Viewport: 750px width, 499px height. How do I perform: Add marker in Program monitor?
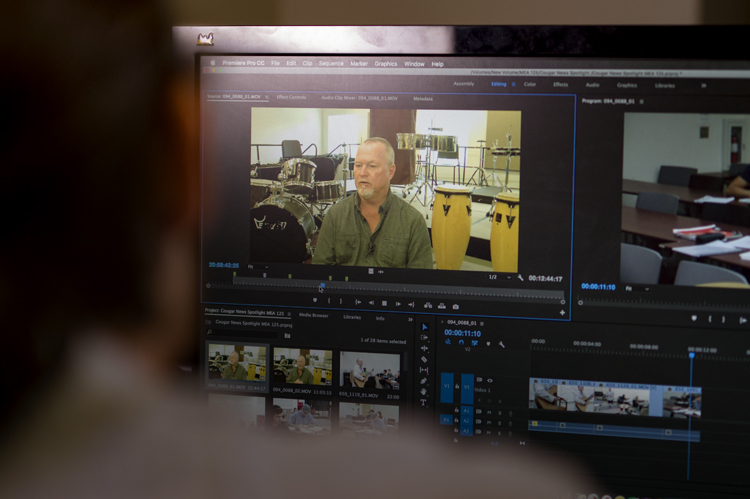point(694,318)
